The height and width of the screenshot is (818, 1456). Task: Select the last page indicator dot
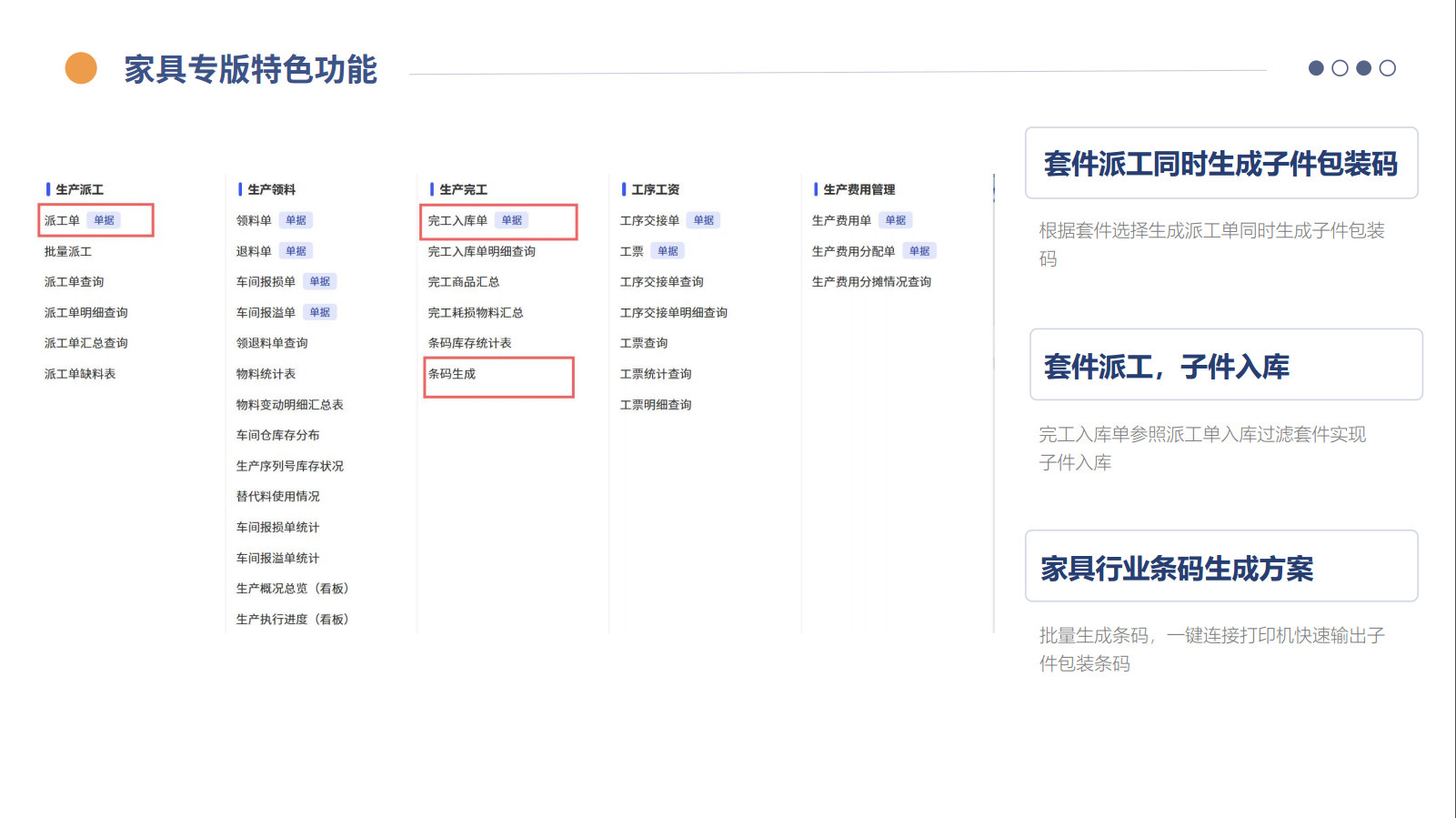[x=1387, y=68]
